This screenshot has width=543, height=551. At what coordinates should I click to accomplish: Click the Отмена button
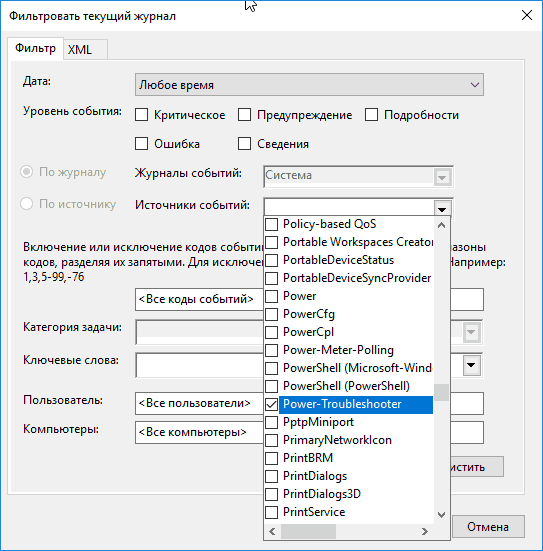point(488,527)
